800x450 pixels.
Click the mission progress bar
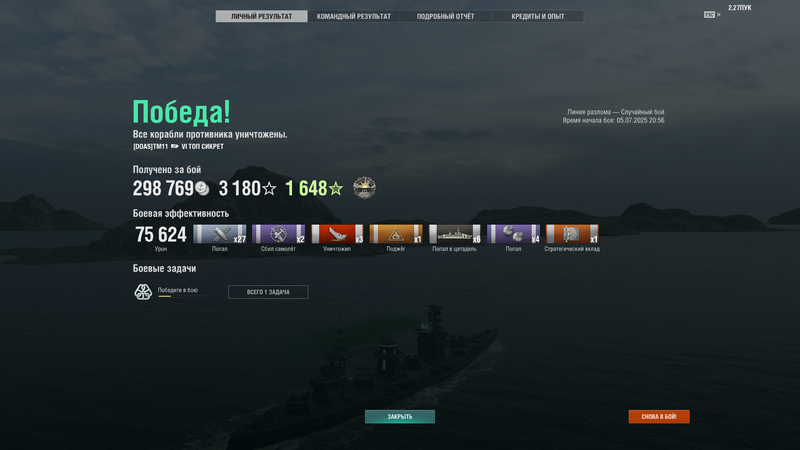[x=183, y=296]
